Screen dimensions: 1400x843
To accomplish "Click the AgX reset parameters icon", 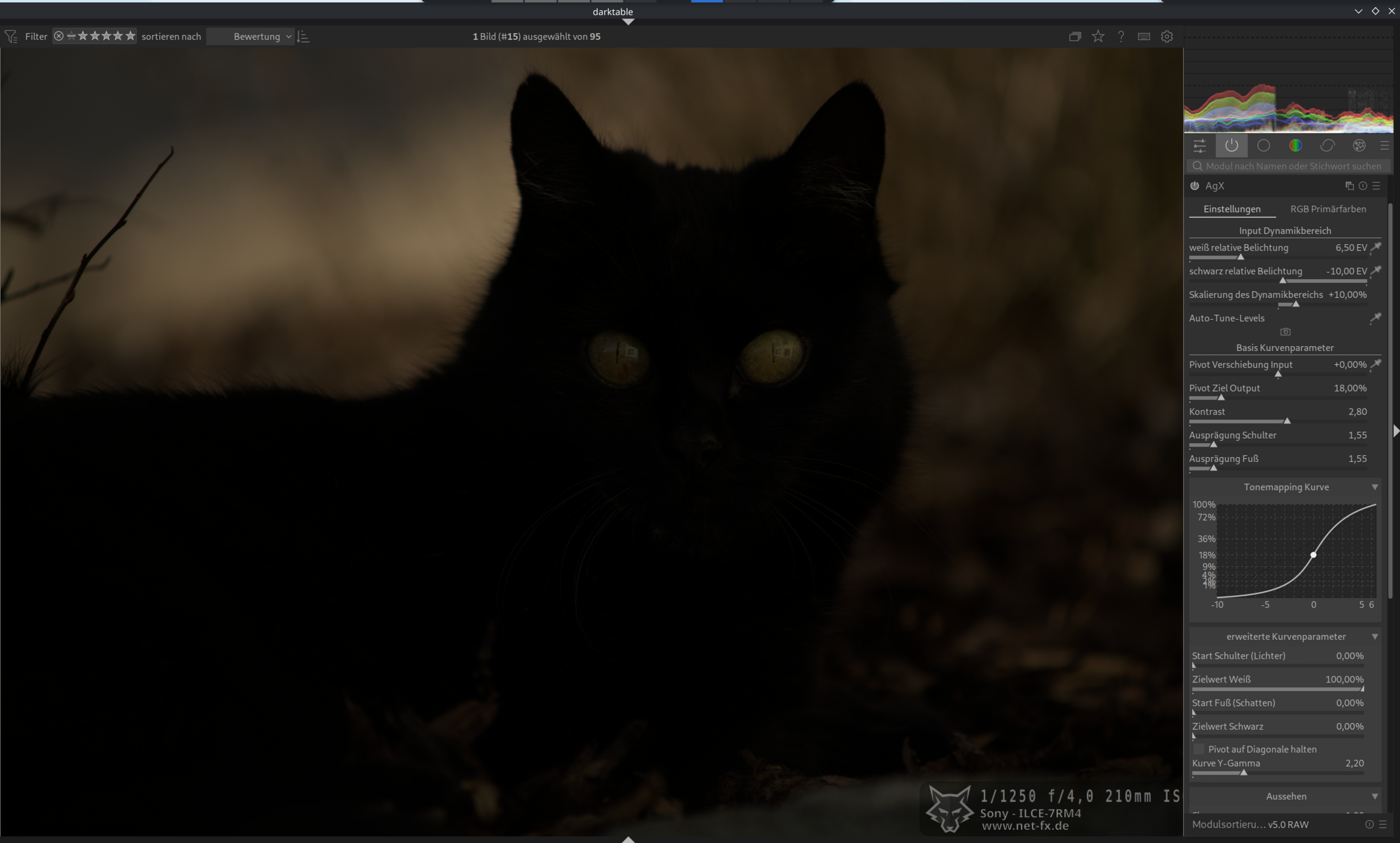I will pos(1363,186).
